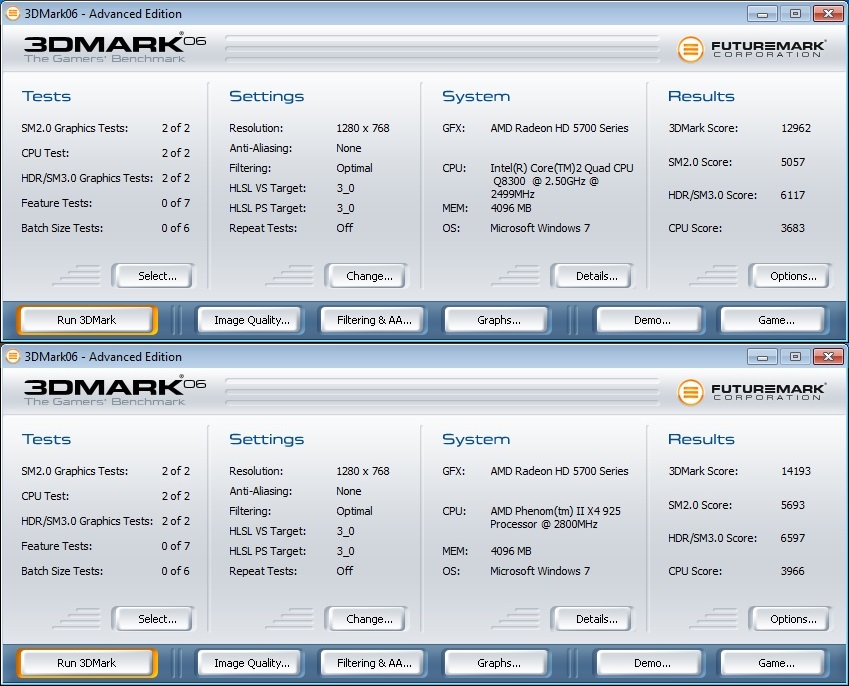Open Change... settings in the window scoring 14193
The height and width of the screenshot is (686, 849).
point(365,619)
